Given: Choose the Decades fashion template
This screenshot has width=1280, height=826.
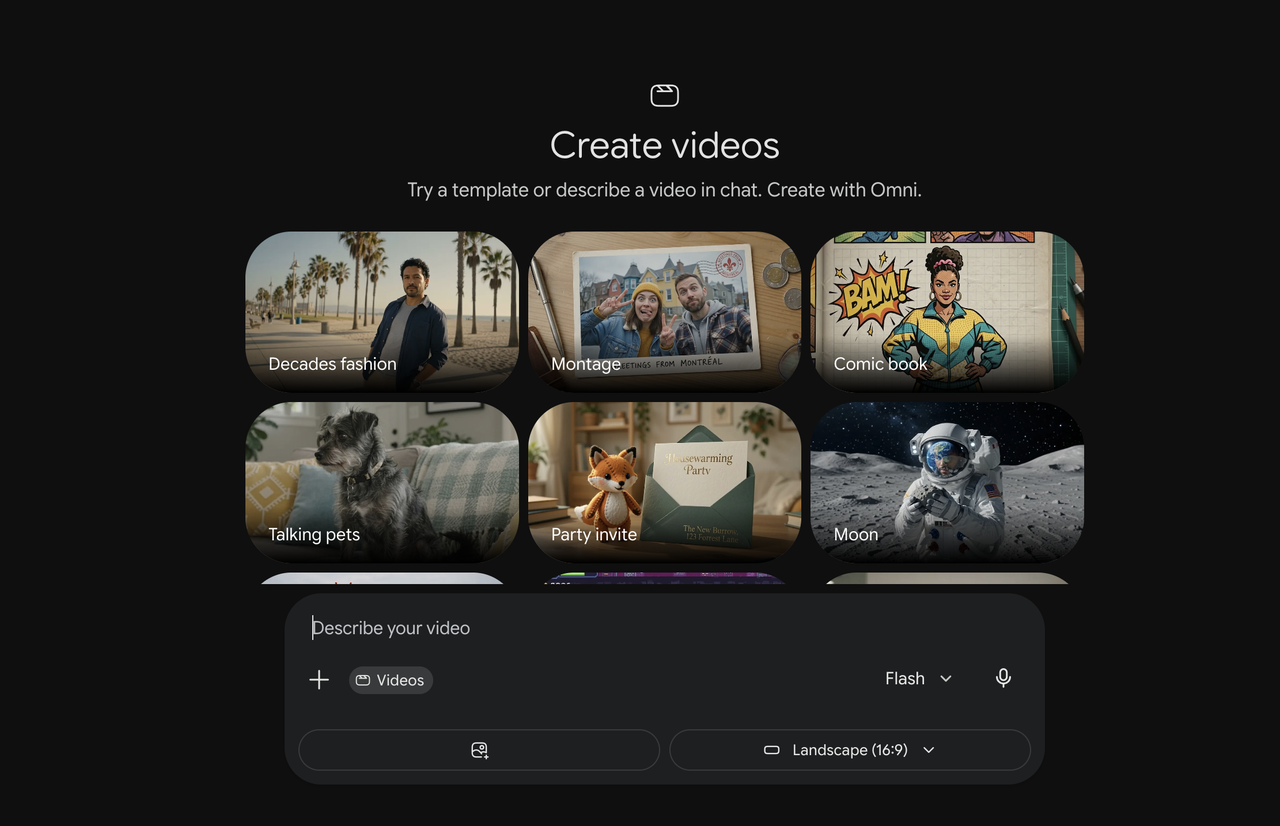Looking at the screenshot, I should [x=382, y=312].
